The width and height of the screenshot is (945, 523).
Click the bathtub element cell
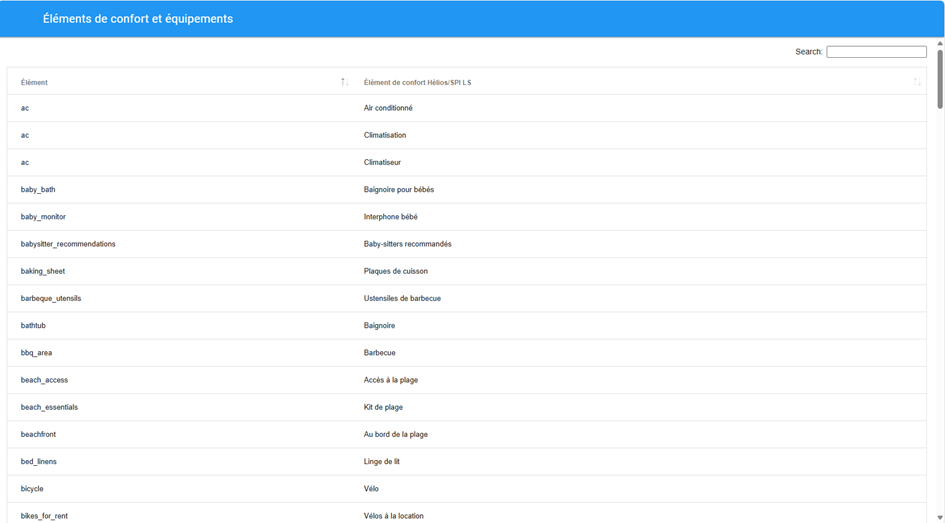point(33,326)
